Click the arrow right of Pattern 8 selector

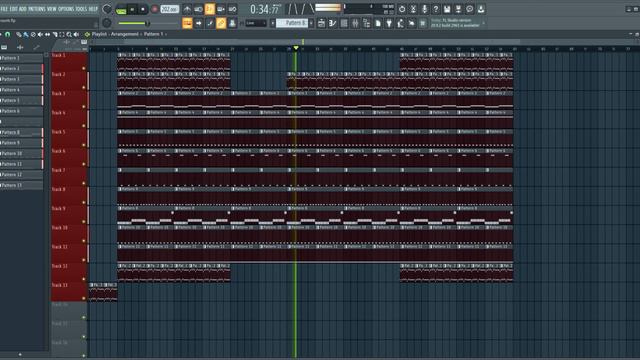pos(311,23)
